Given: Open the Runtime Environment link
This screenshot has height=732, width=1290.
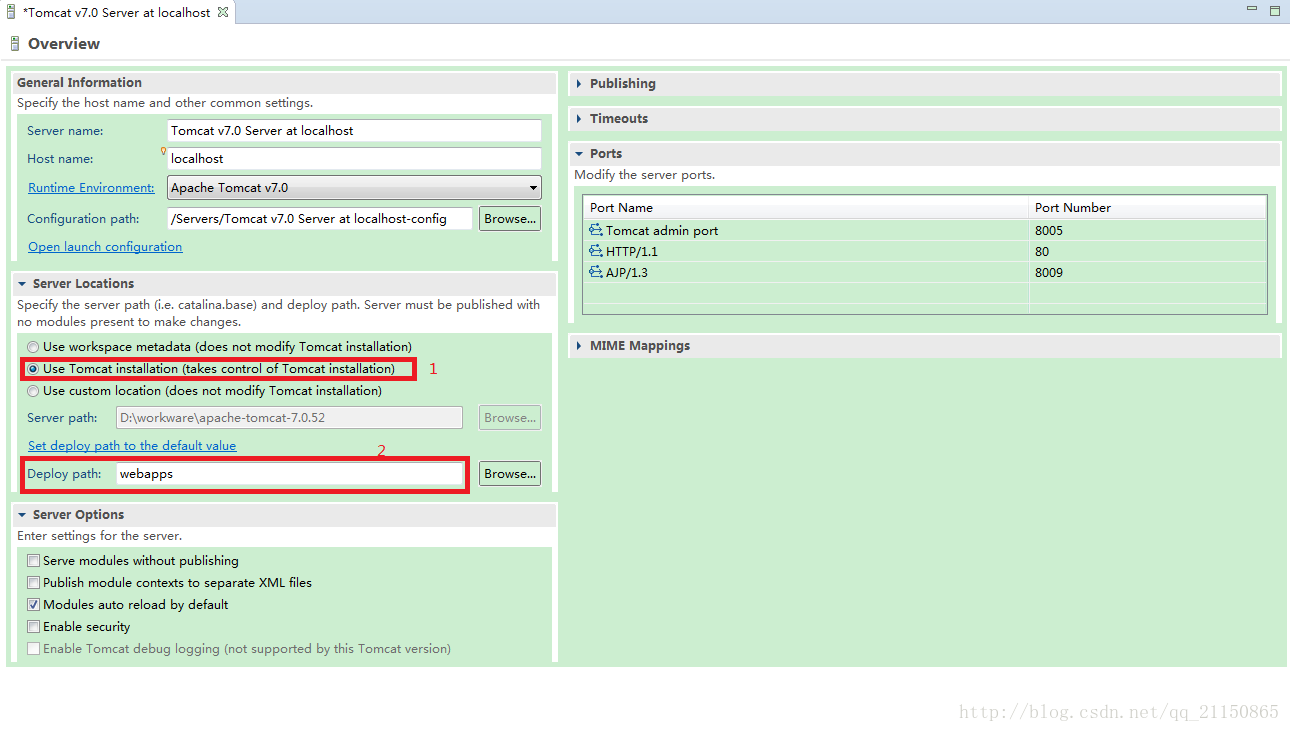Looking at the screenshot, I should pos(91,188).
